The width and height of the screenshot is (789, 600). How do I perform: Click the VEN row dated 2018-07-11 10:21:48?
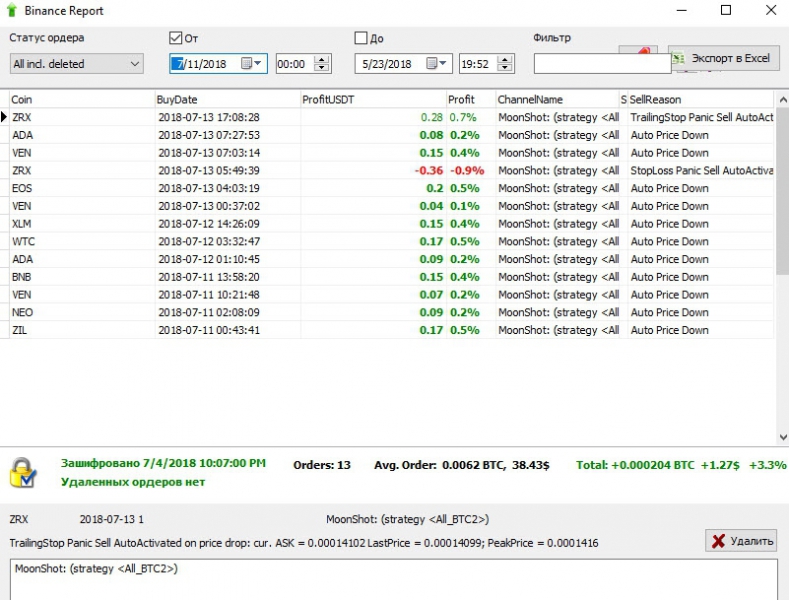391,294
